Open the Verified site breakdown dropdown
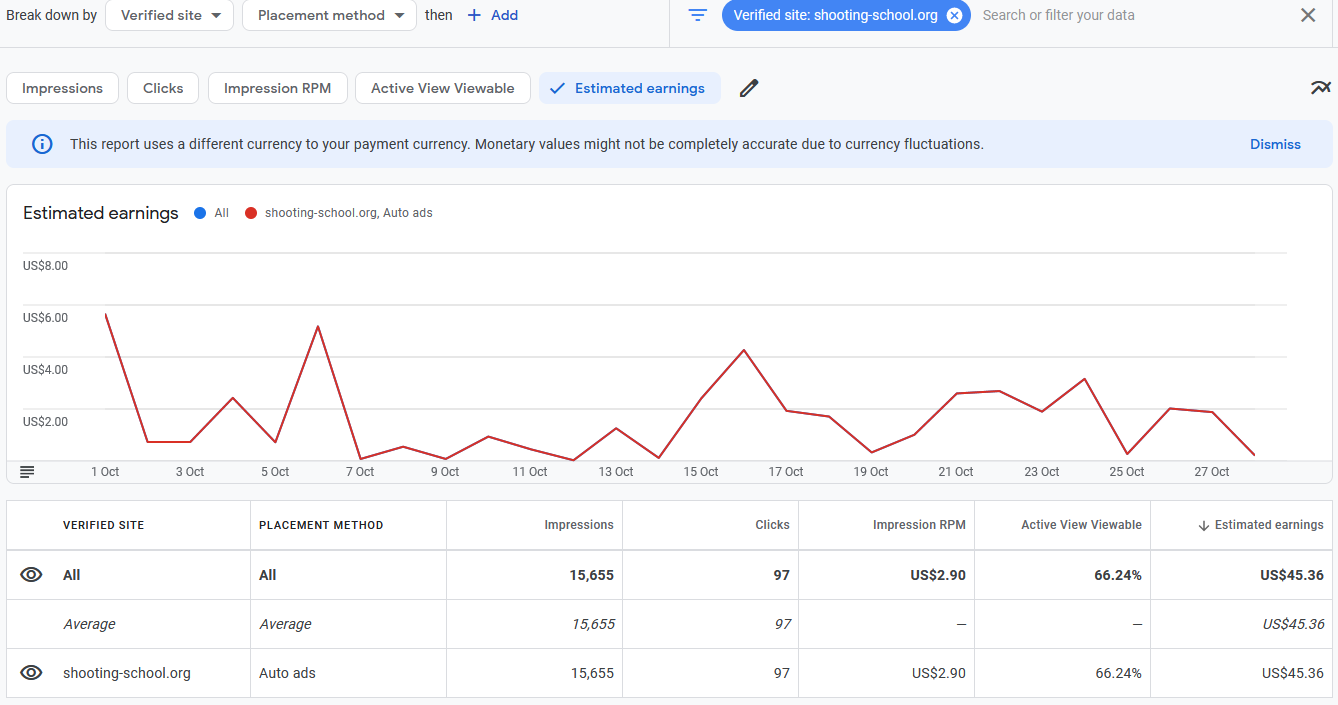This screenshot has height=705, width=1338. coord(169,15)
